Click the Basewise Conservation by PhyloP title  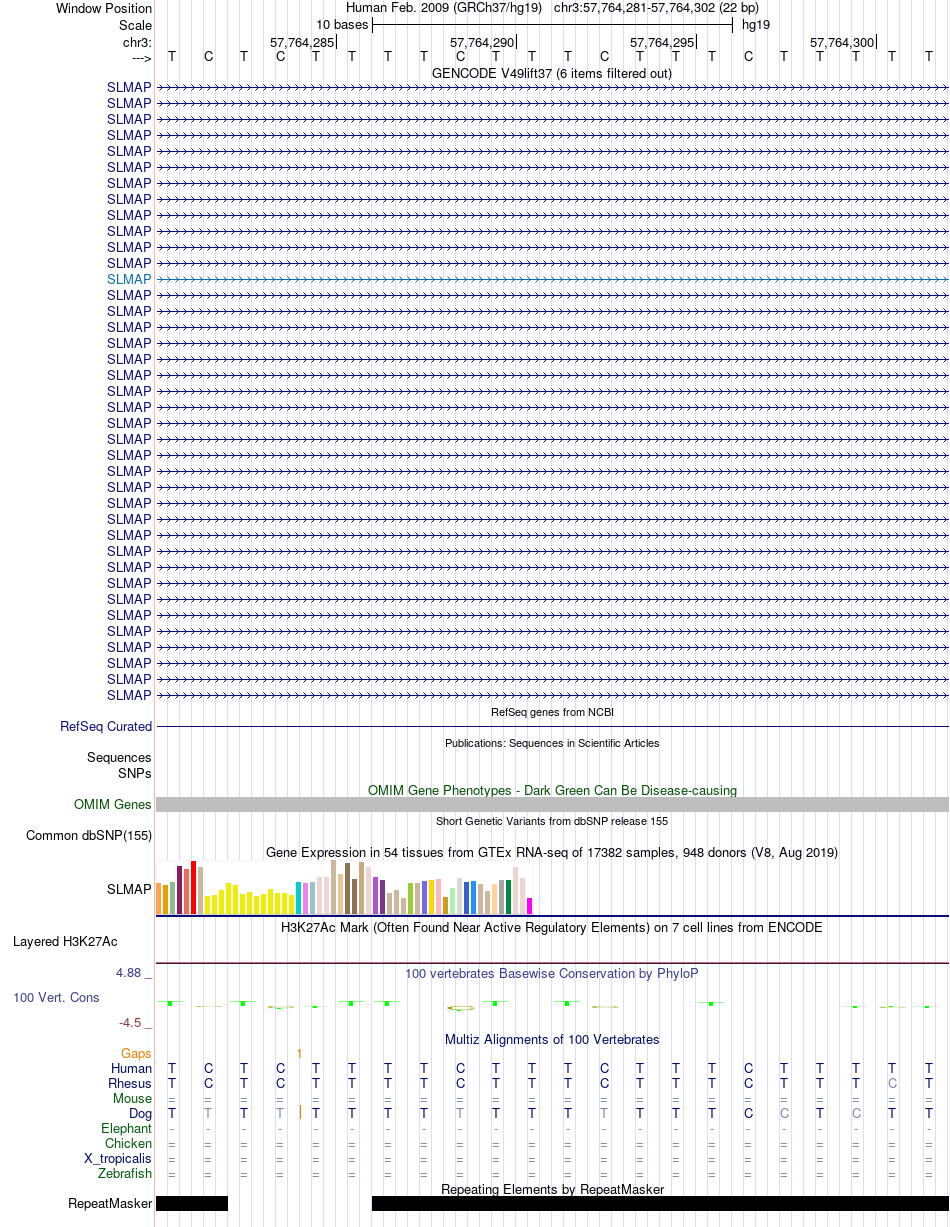552,974
